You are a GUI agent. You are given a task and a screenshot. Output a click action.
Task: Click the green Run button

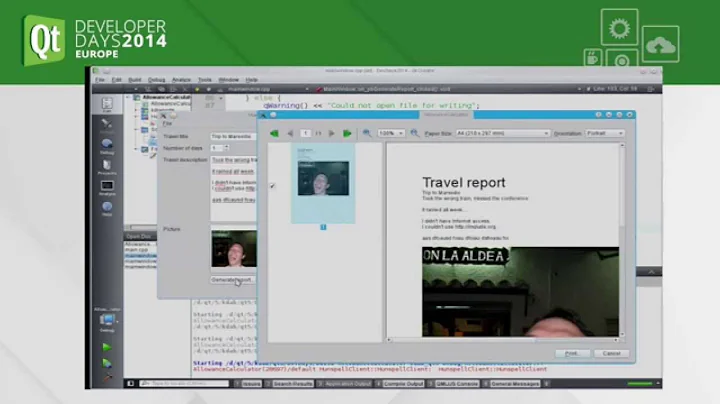click(x=107, y=347)
